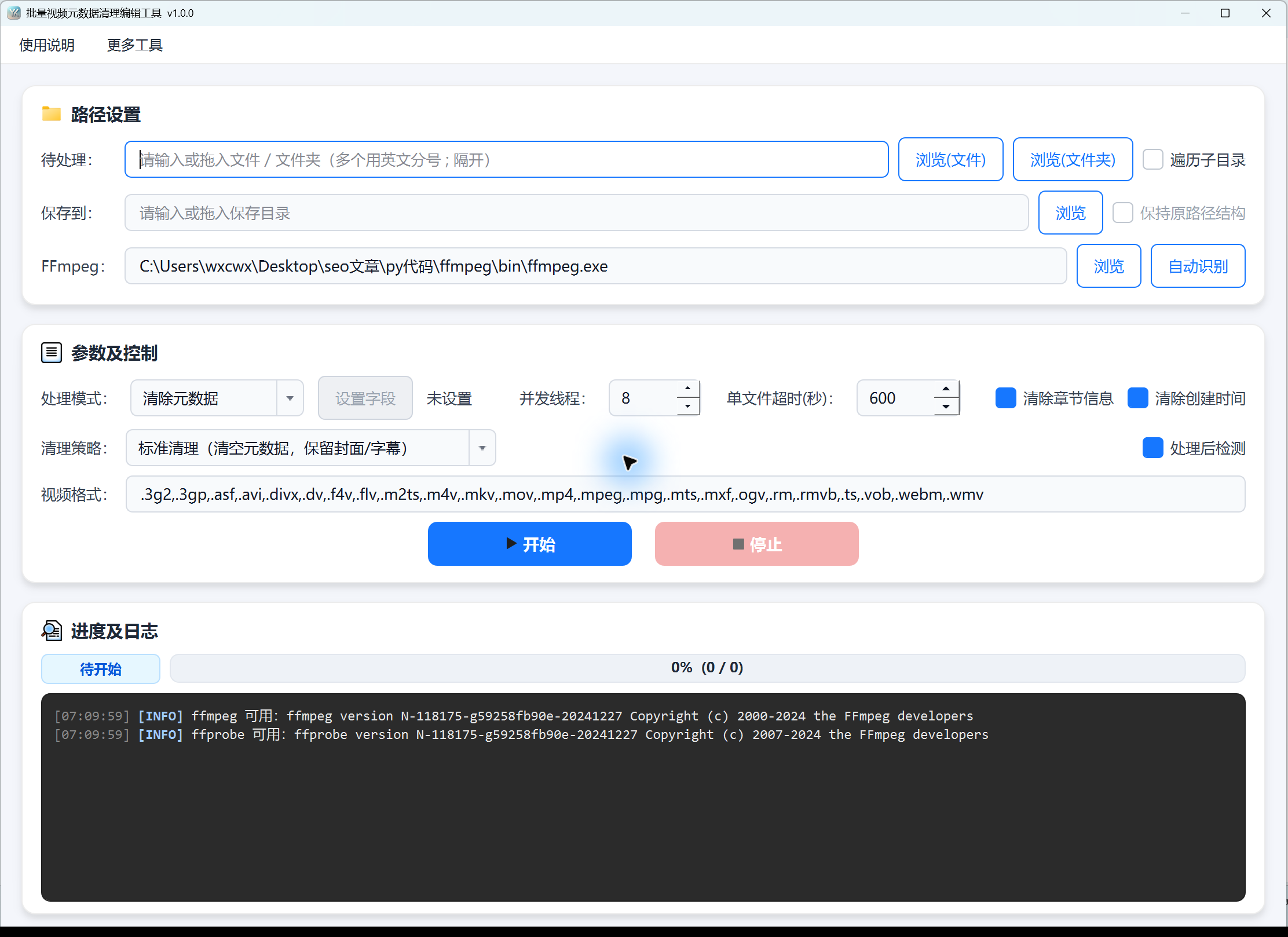
Task: Click the ffmpeg version log line
Action: click(514, 716)
